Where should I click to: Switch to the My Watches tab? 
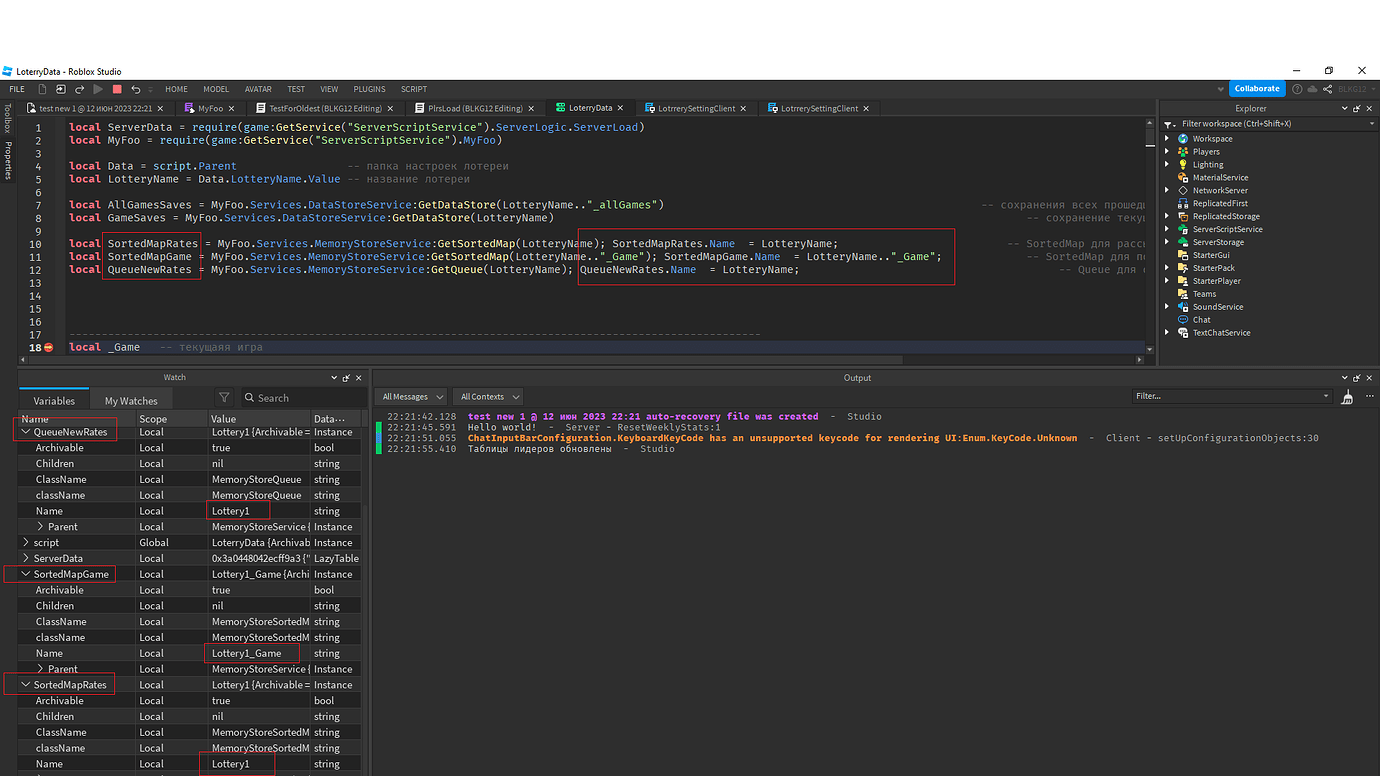coord(131,399)
